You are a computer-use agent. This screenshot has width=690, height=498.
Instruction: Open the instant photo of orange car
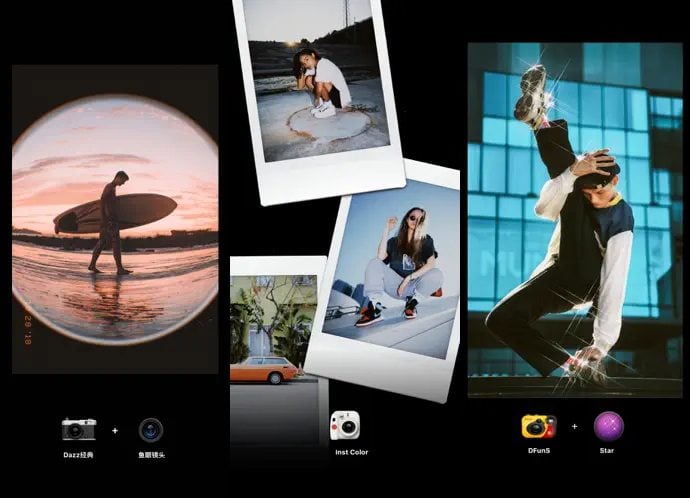coord(266,330)
